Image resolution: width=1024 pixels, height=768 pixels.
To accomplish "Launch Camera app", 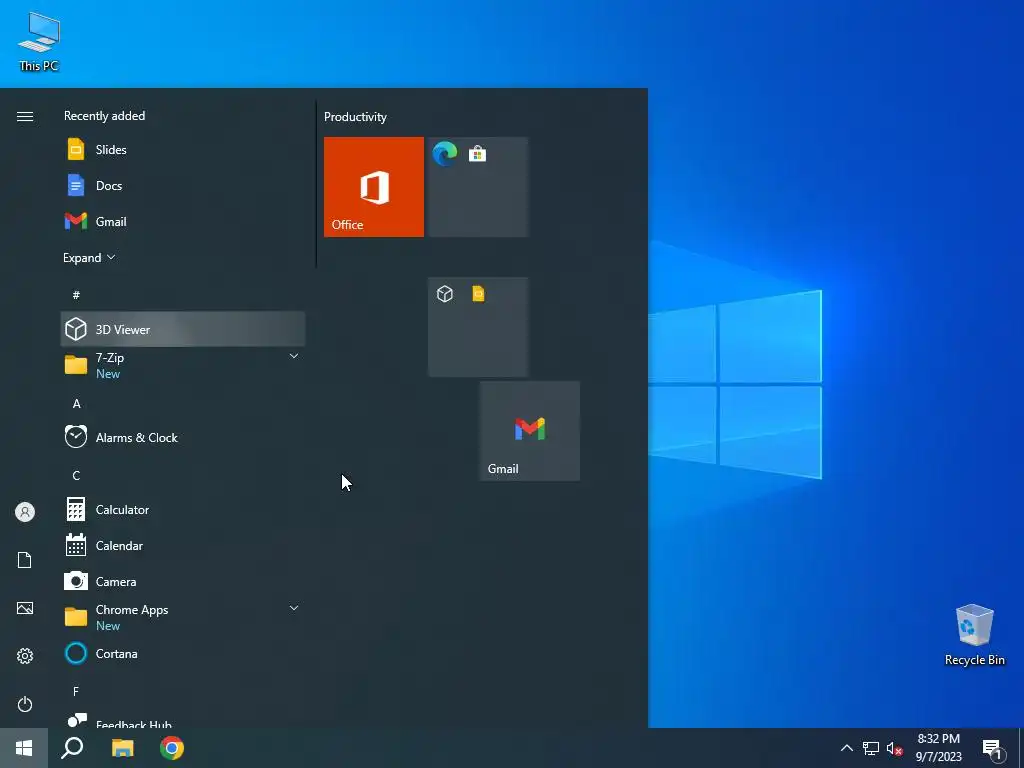I will [x=183, y=581].
